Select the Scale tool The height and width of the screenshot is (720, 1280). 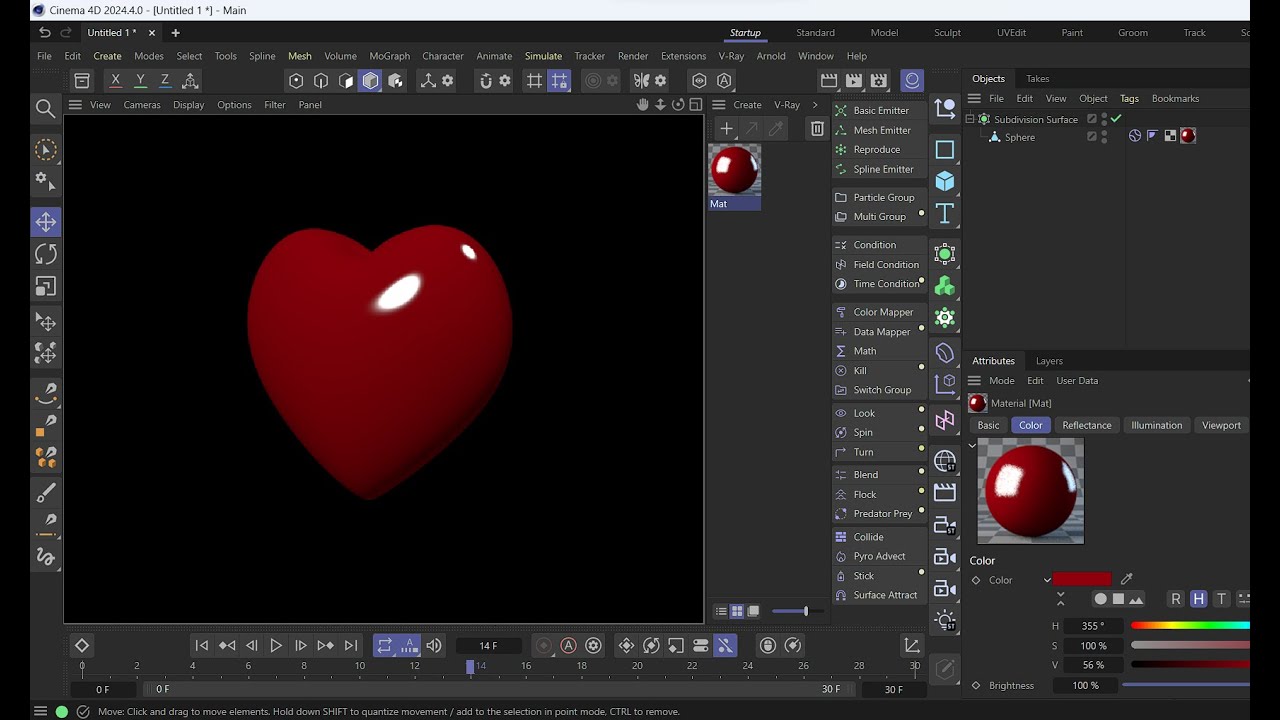click(x=46, y=286)
